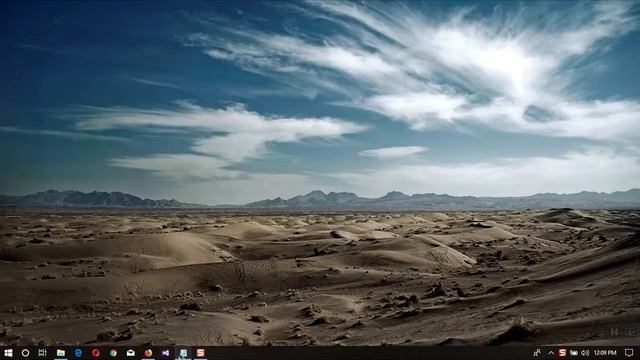The width and height of the screenshot is (640, 360).
Task: Open the red Opera browser icon
Action: coord(96,353)
